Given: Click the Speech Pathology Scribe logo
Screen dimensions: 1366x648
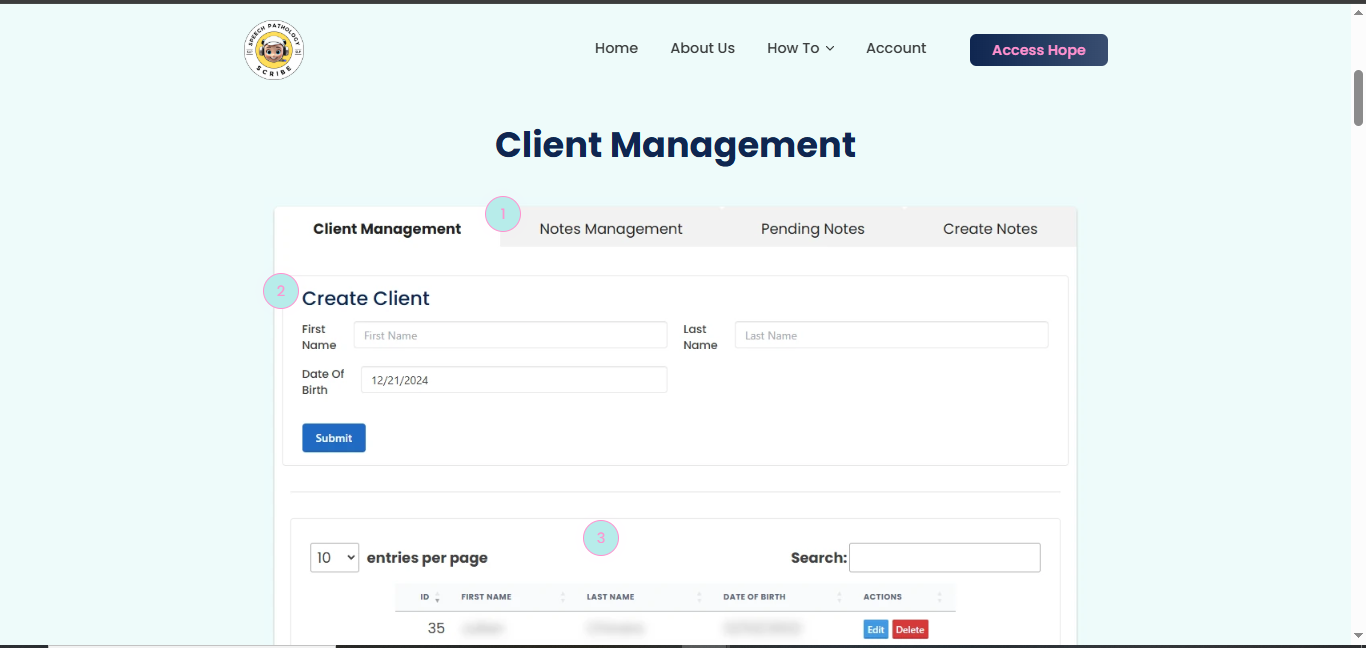Looking at the screenshot, I should (274, 50).
